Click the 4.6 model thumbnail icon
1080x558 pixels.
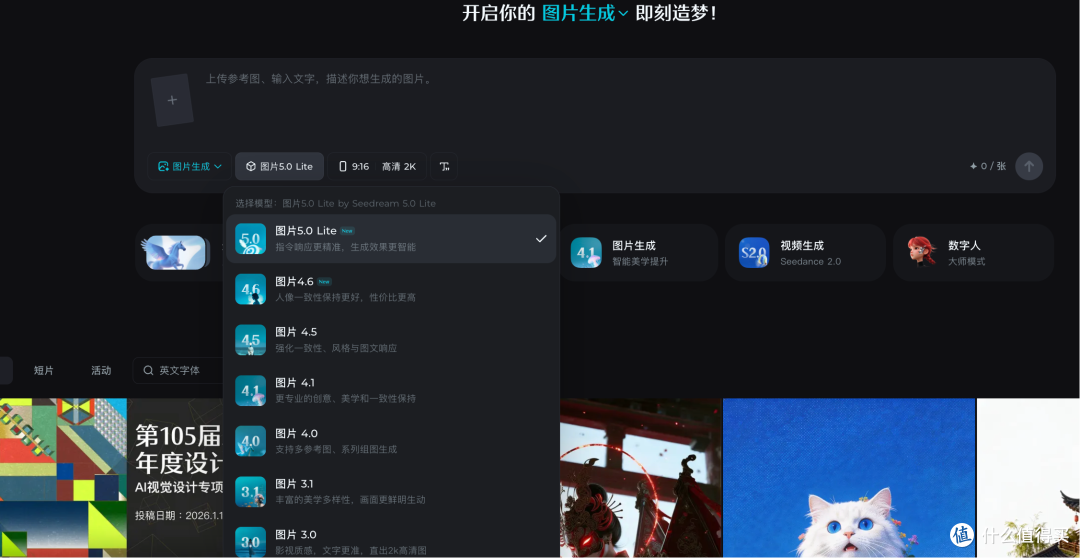251,289
